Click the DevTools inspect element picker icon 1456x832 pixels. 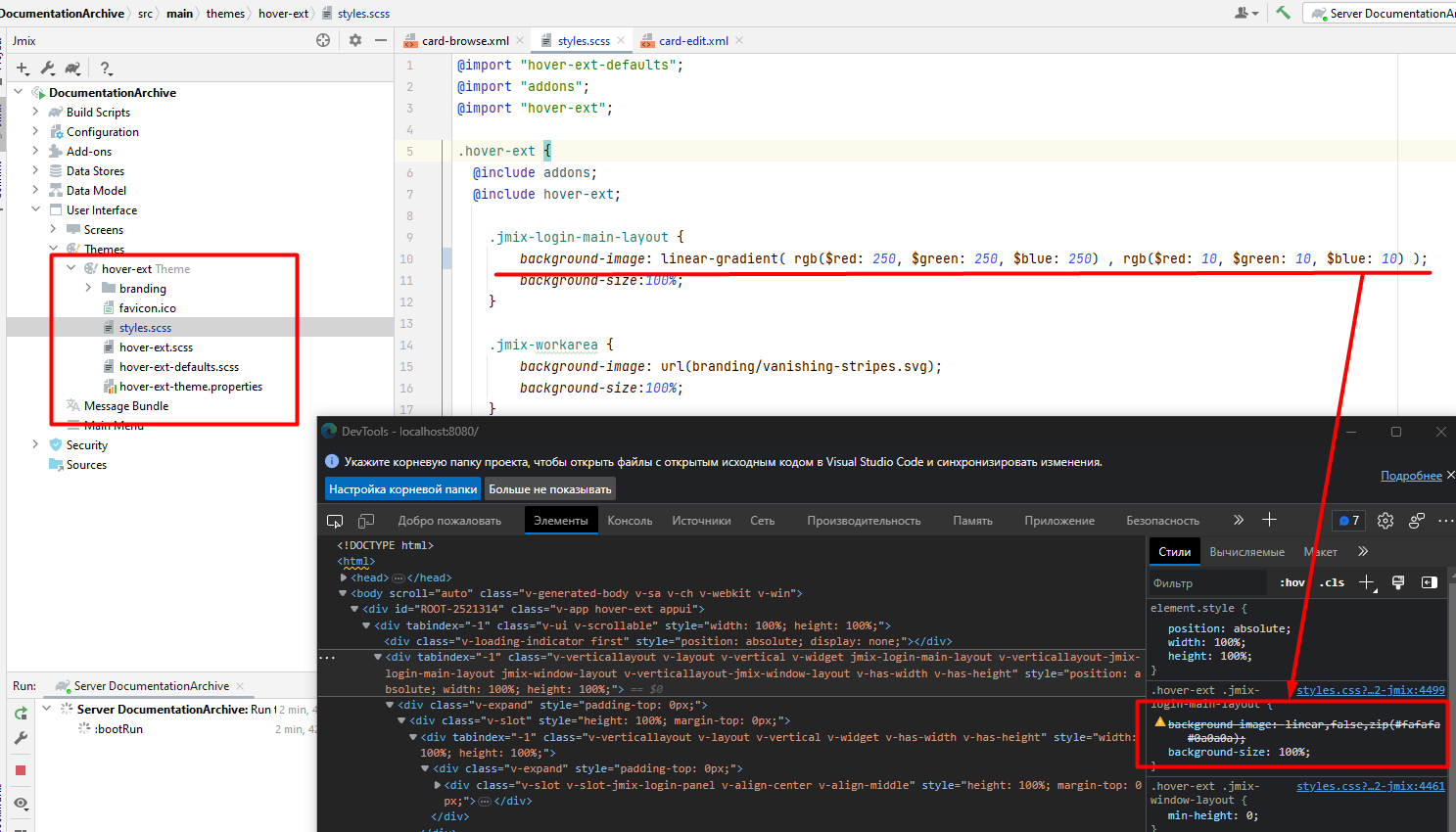pos(335,521)
